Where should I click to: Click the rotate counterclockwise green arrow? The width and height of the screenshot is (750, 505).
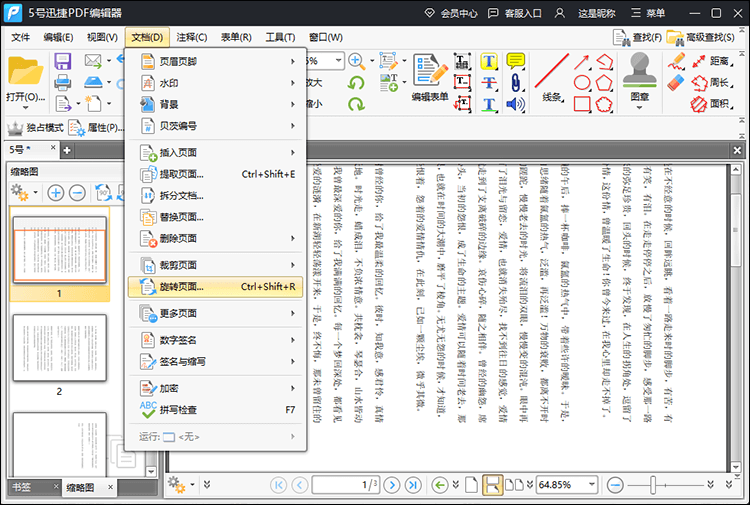[x=356, y=83]
